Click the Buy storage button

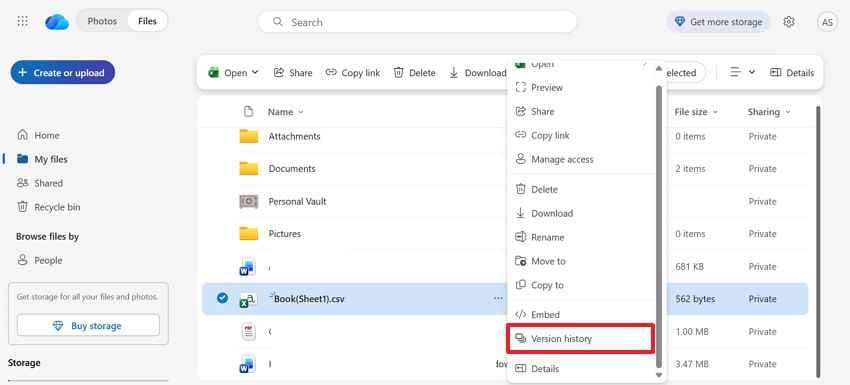coord(88,325)
